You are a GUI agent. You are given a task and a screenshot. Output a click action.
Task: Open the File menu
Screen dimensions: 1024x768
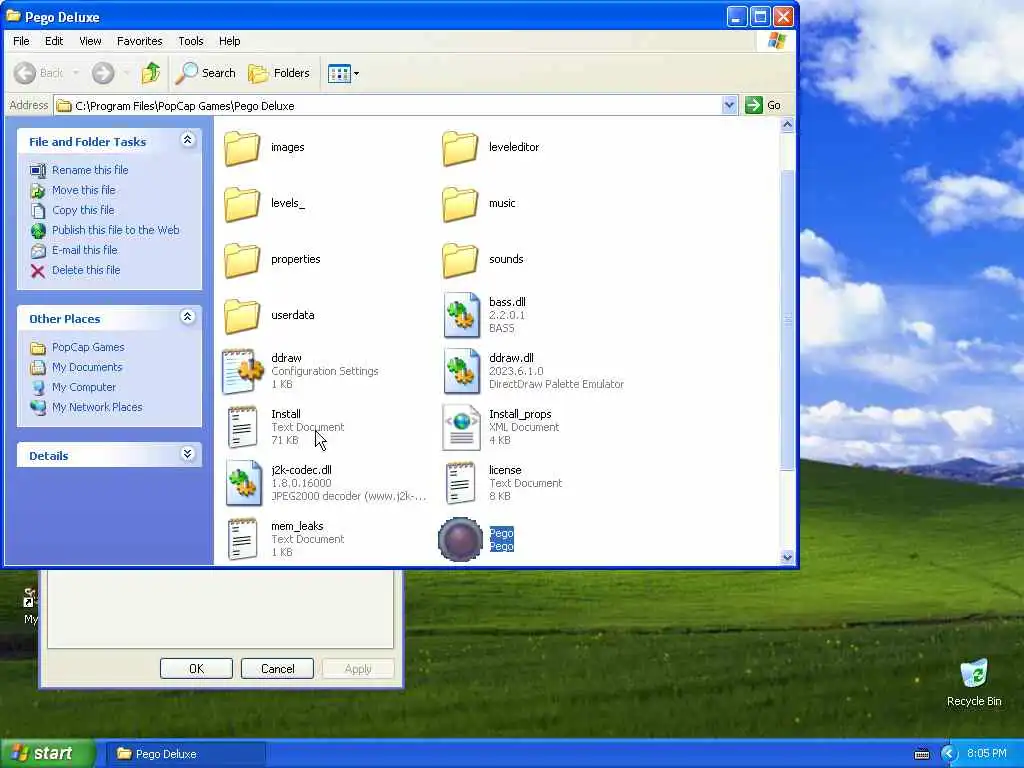click(x=21, y=41)
